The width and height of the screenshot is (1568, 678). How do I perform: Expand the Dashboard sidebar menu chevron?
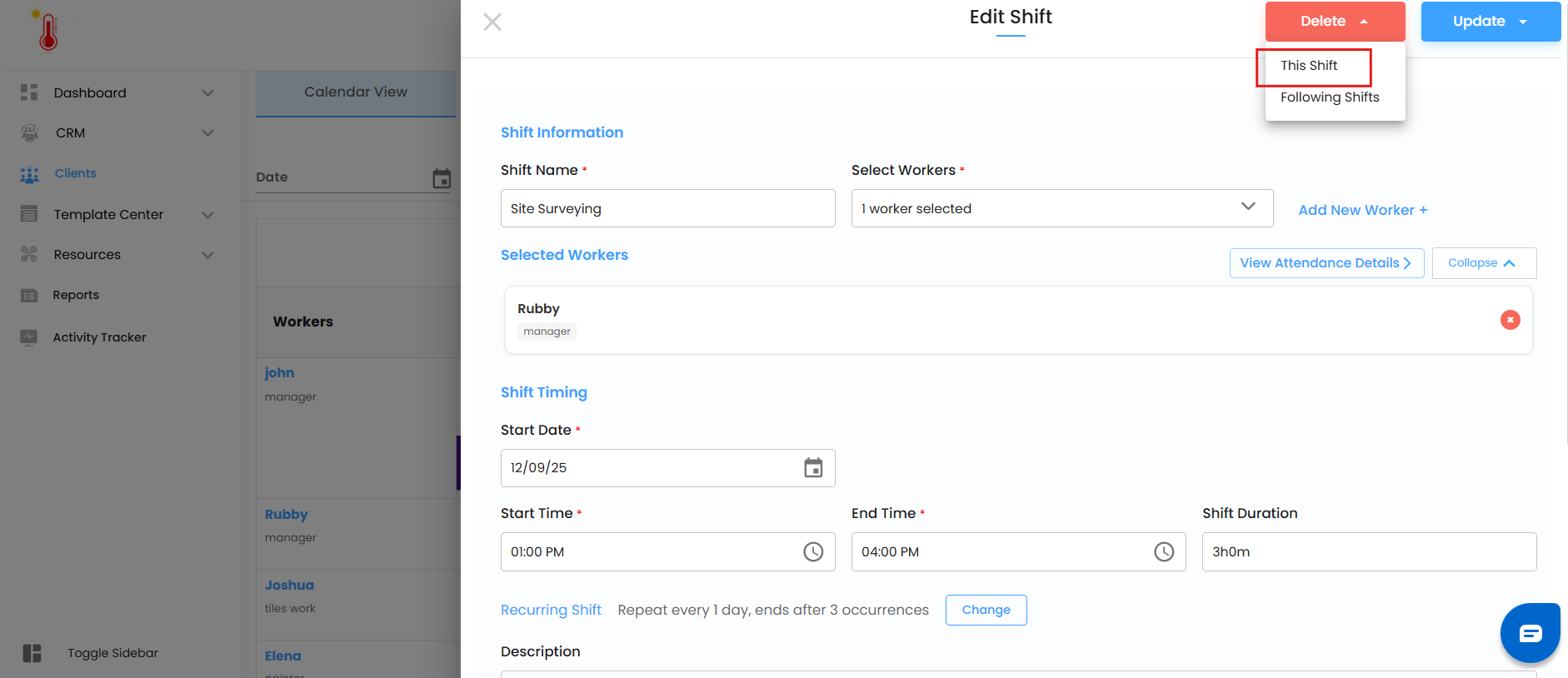(x=207, y=92)
